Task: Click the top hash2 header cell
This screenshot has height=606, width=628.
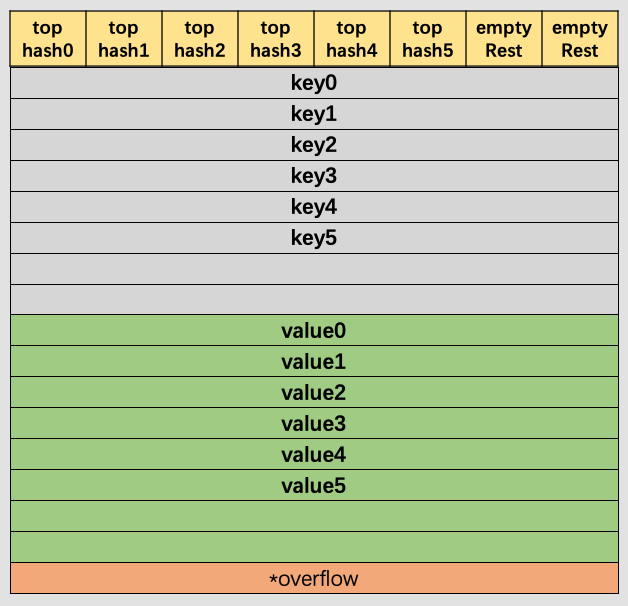Action: pyautogui.click(x=200, y=40)
